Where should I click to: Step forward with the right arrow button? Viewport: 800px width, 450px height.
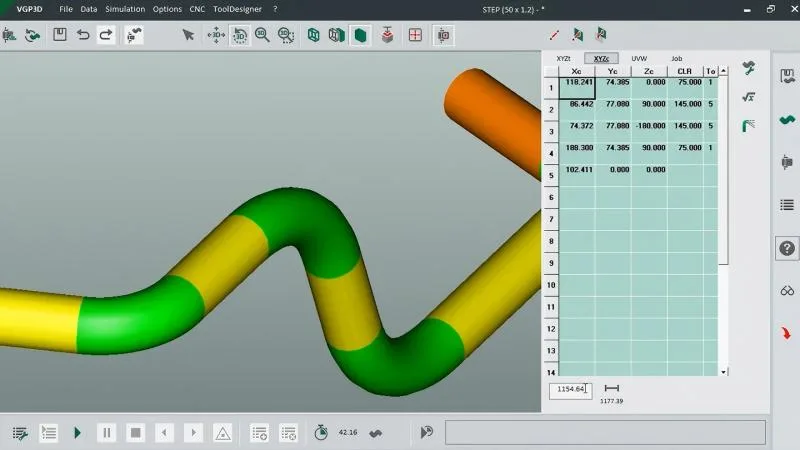193,433
